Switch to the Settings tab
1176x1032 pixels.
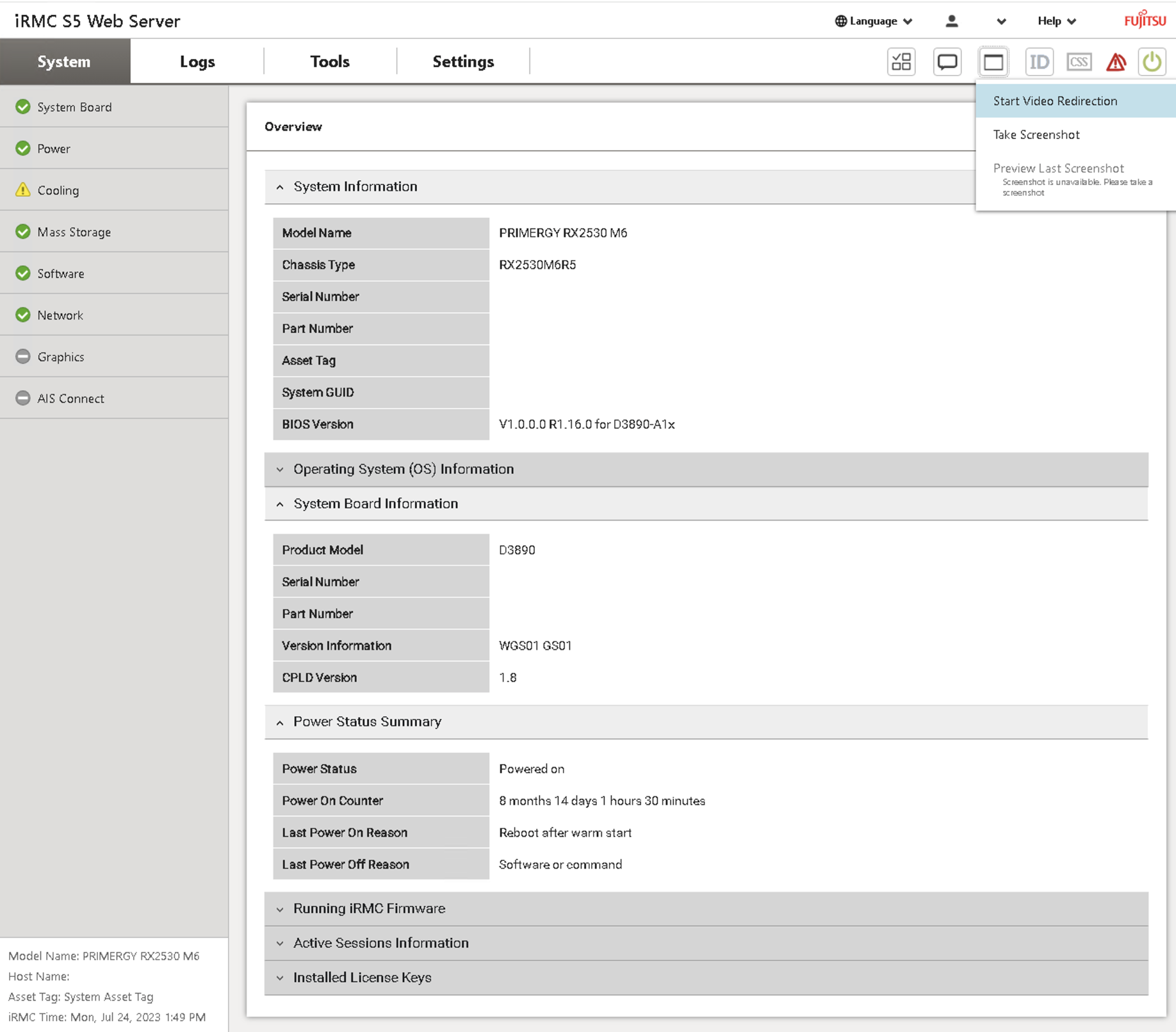point(463,61)
